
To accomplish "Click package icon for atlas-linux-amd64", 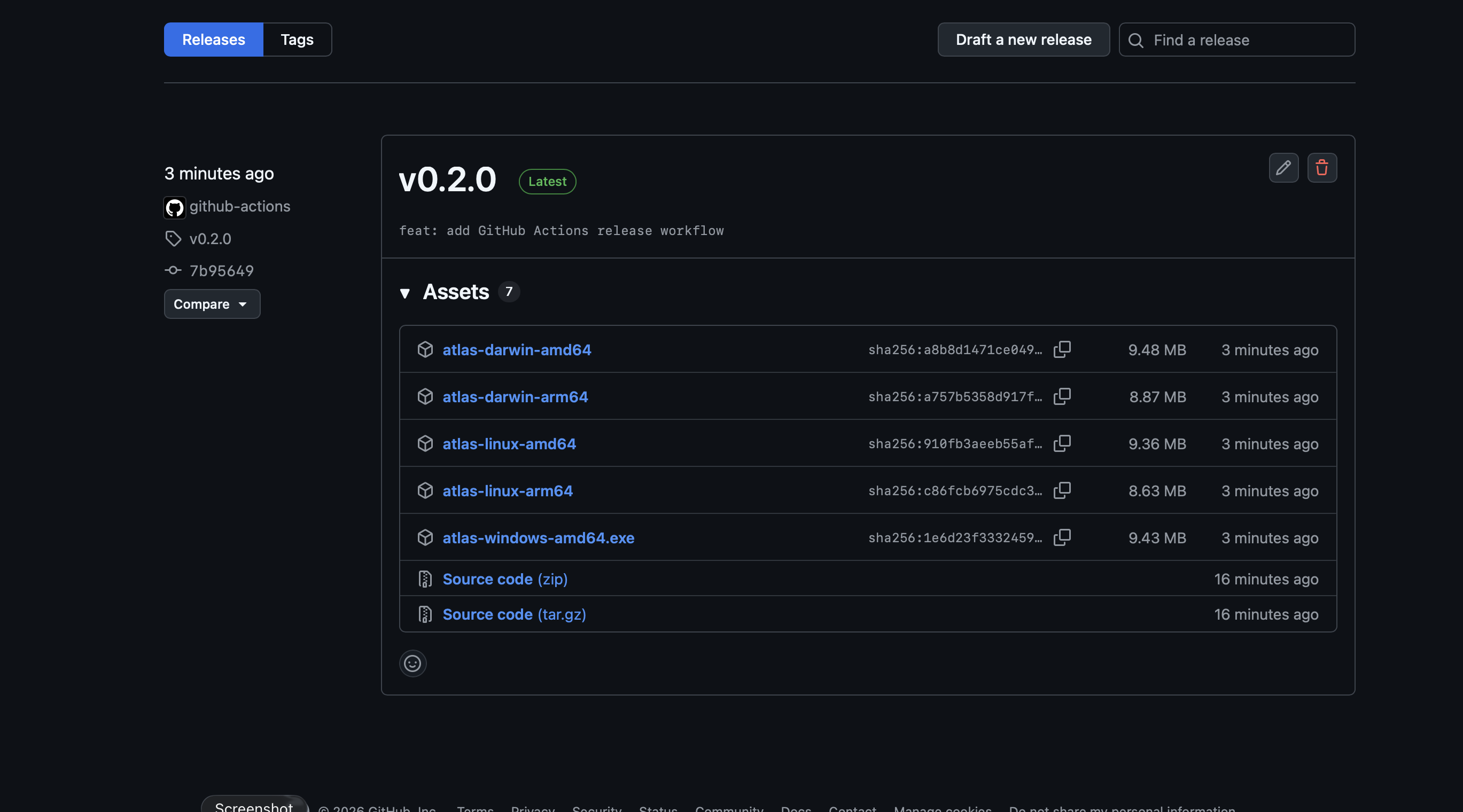I will pos(425,444).
